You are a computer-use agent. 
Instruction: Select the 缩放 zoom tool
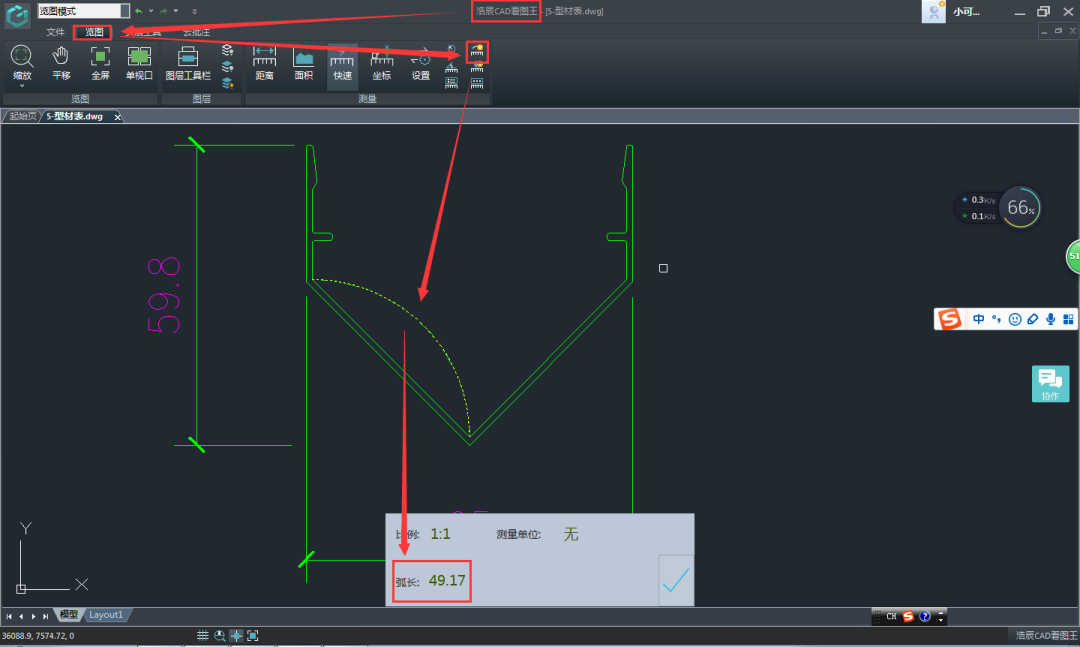click(21, 62)
